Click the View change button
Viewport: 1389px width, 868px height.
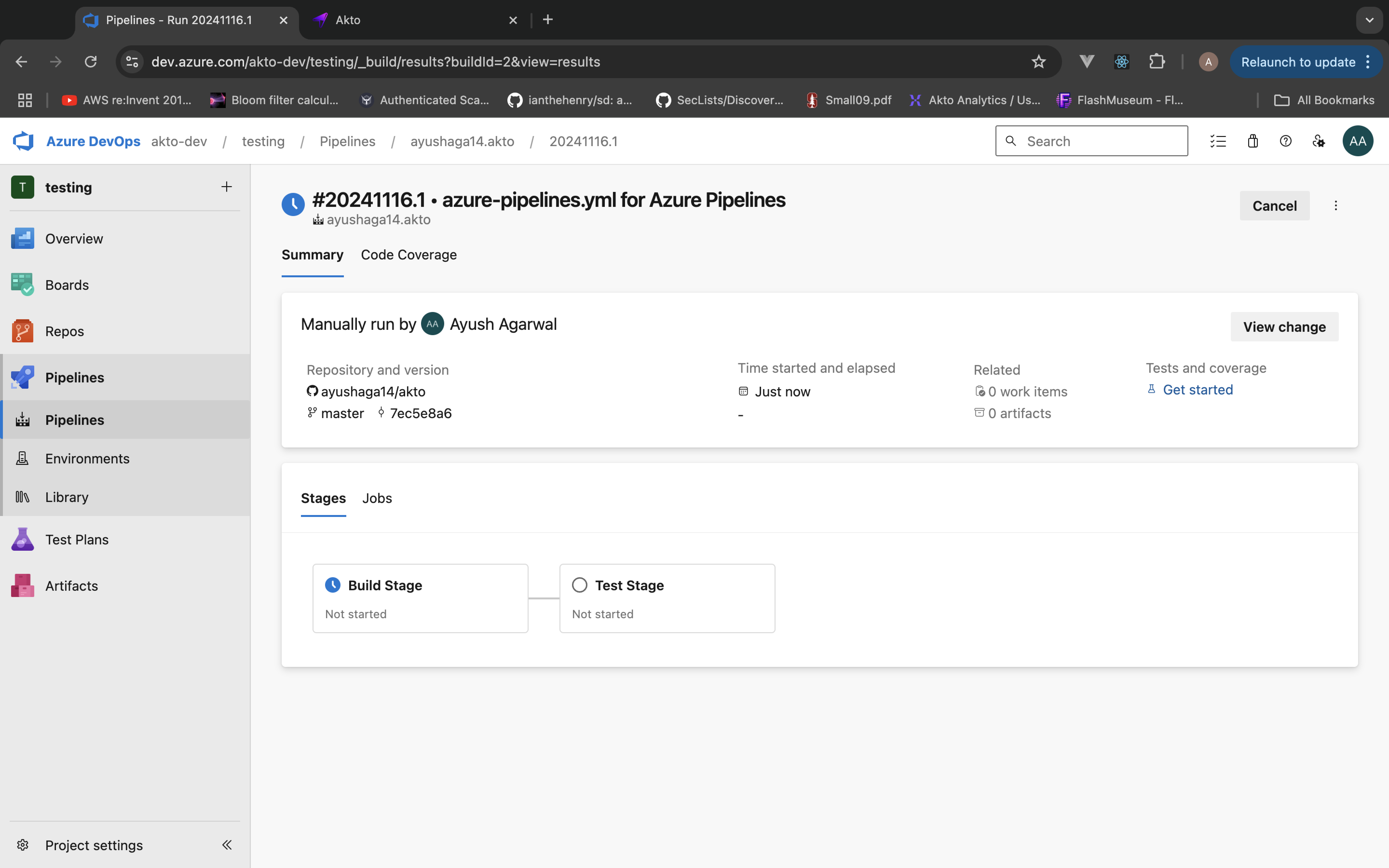pos(1284,327)
